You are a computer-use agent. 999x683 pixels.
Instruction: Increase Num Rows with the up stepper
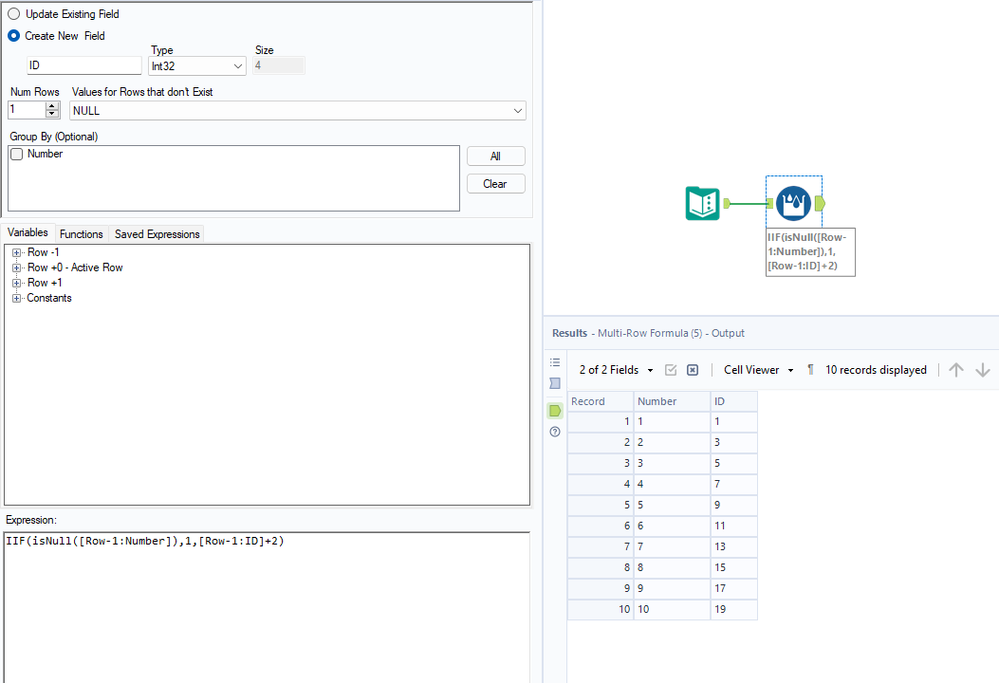coord(52,106)
